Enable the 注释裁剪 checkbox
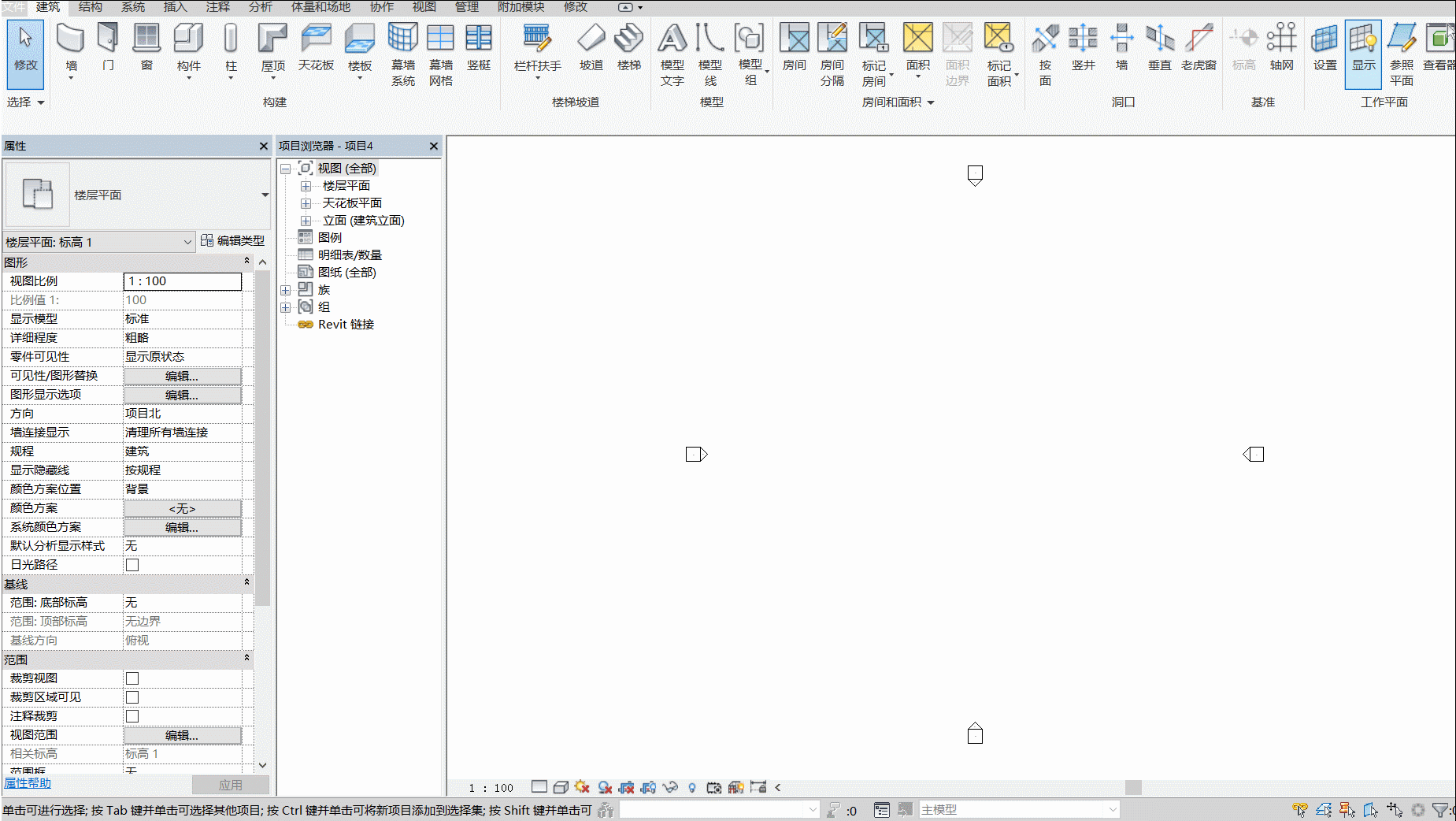This screenshot has width=1456, height=821. (132, 716)
